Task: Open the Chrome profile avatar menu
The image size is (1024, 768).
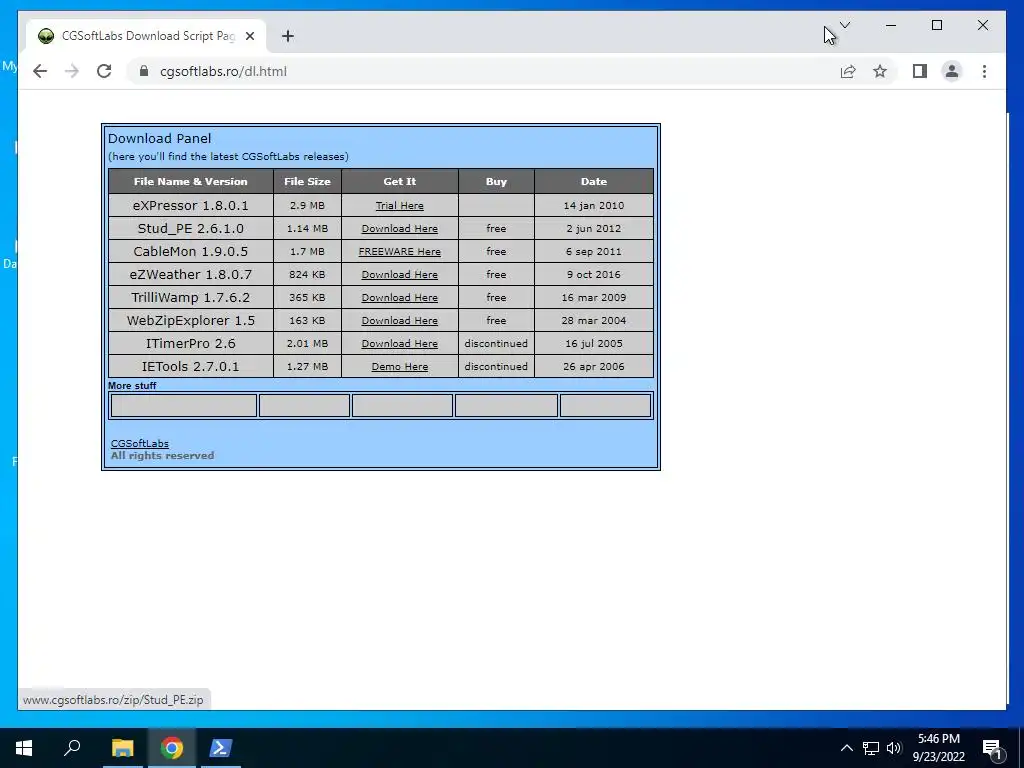Action: [952, 71]
